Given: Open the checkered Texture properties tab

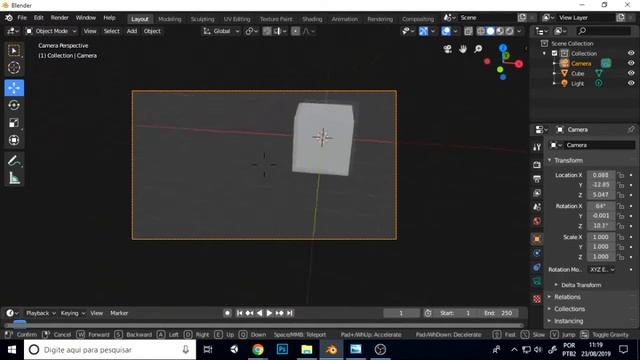Looking at the screenshot, I should pos(537,299).
